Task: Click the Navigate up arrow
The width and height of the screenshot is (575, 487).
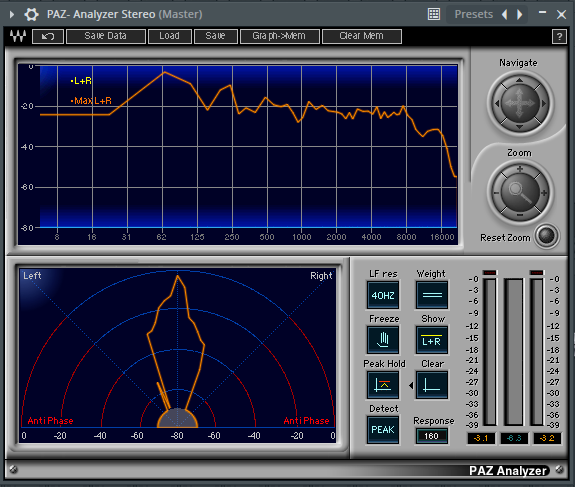Action: tap(519, 80)
